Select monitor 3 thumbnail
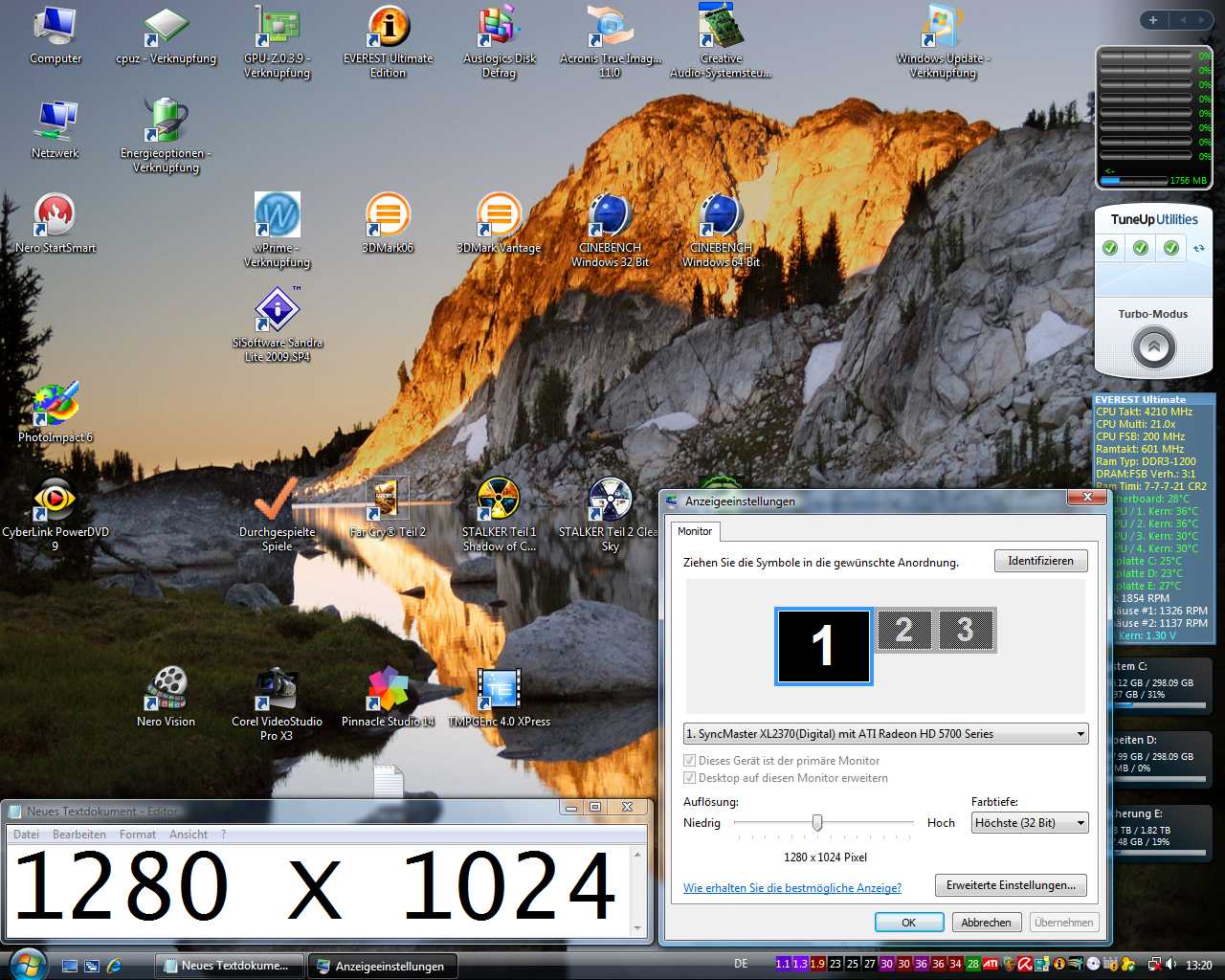This screenshot has height=980, width=1225. 965,630
